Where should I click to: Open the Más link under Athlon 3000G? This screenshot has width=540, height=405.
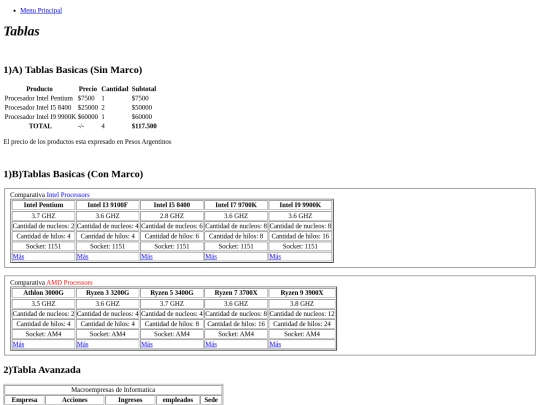click(x=18, y=344)
